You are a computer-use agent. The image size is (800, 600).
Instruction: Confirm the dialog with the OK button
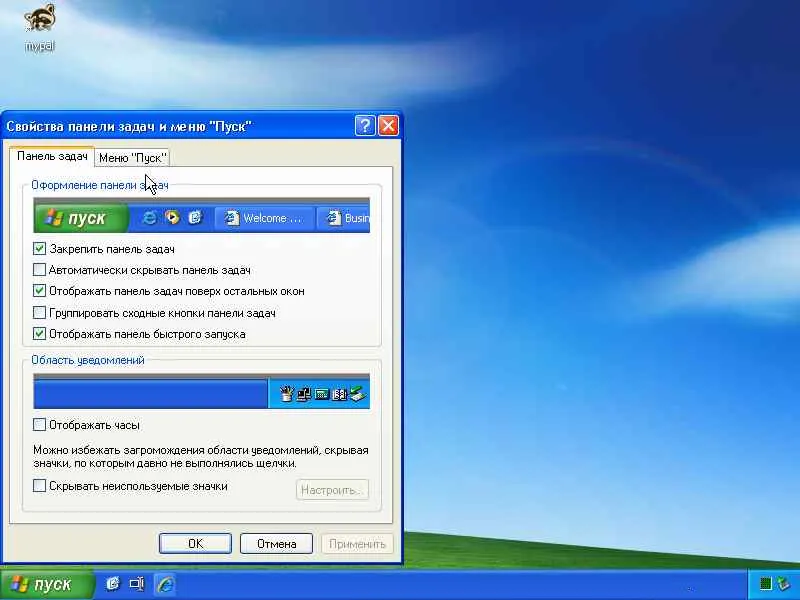[x=195, y=544]
